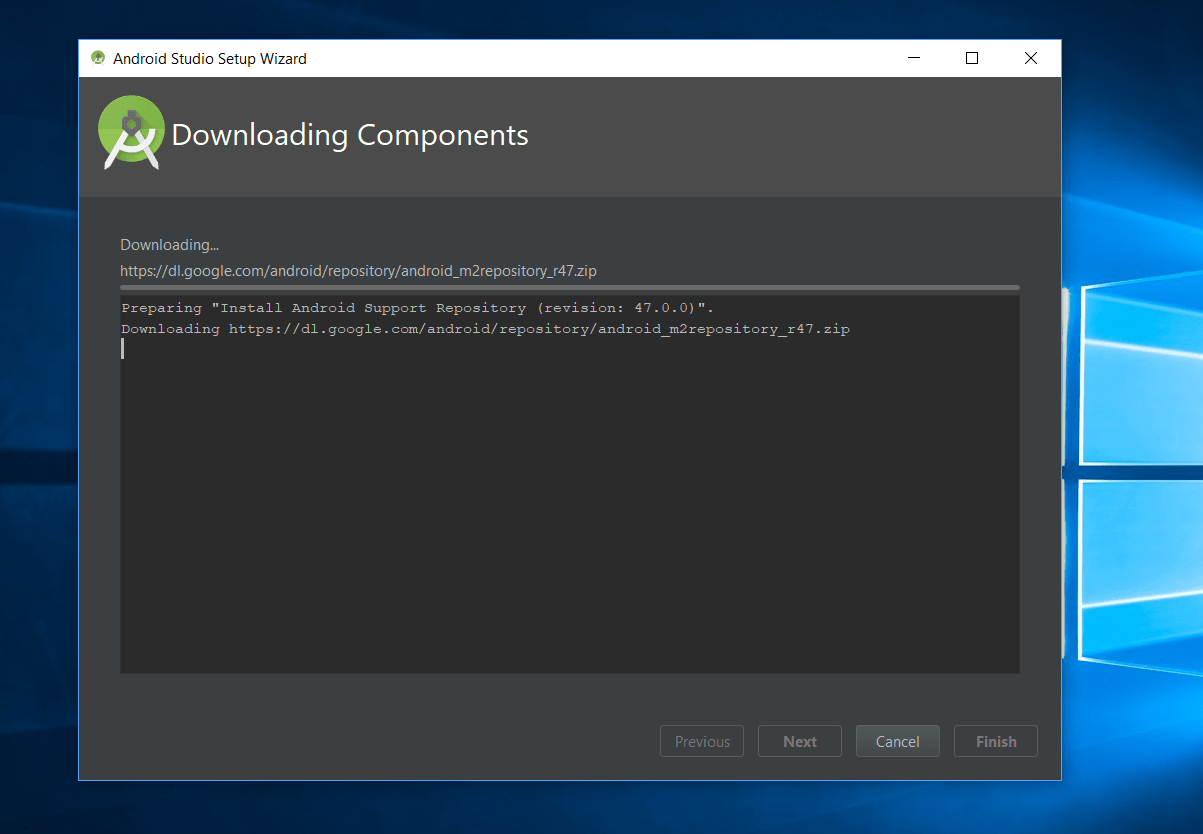Screen dimensions: 1203x834
Task: Click the download progress bar
Action: click(570, 287)
